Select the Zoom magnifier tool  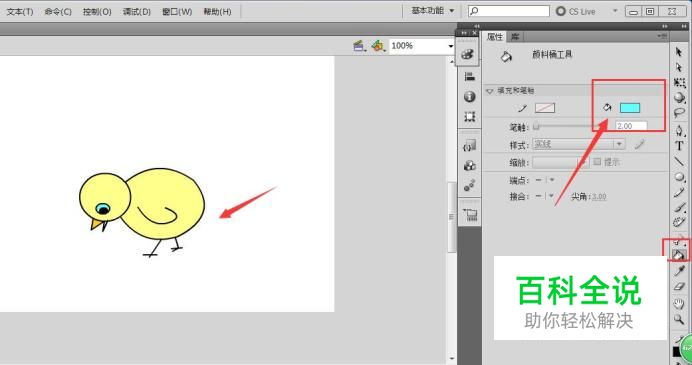tap(679, 319)
